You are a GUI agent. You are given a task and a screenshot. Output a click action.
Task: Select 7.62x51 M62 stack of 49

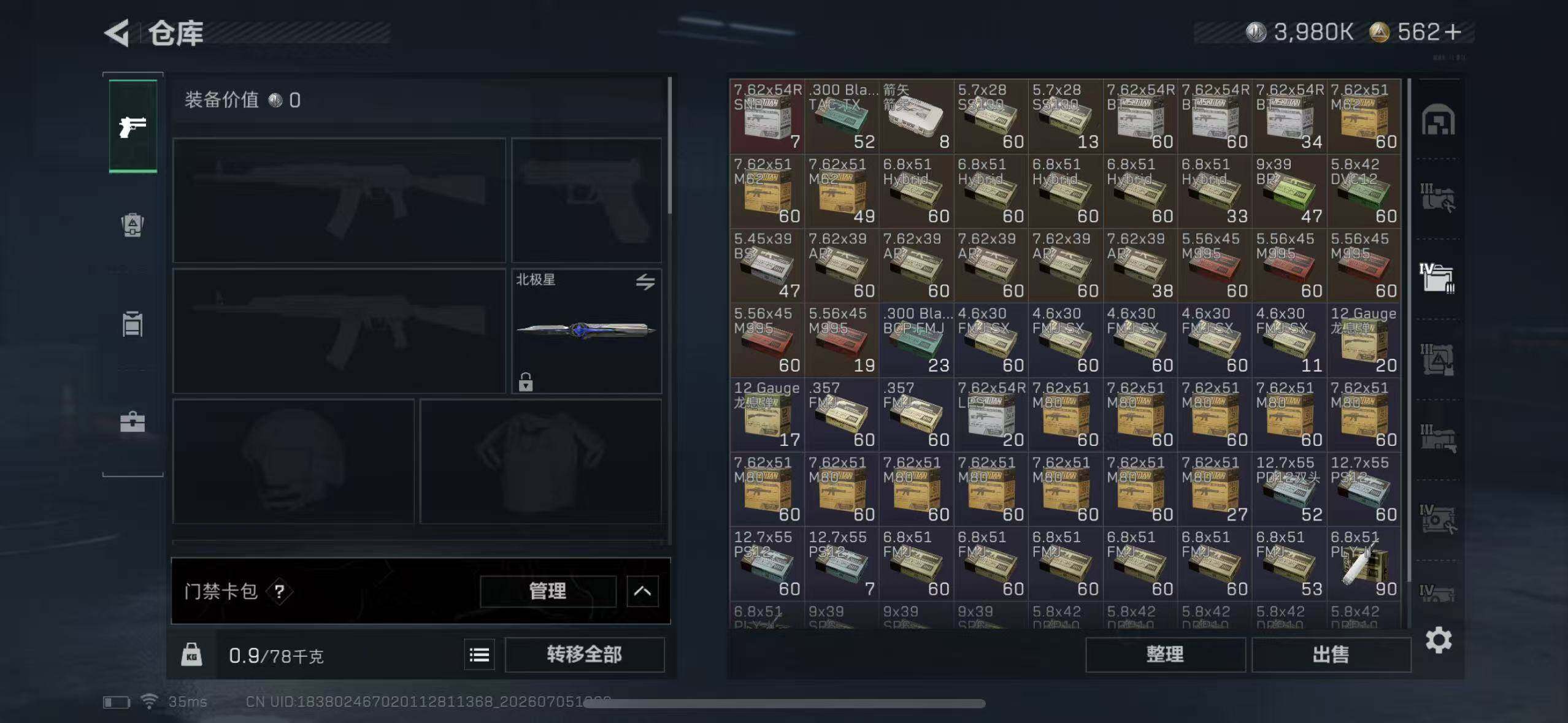tap(842, 191)
